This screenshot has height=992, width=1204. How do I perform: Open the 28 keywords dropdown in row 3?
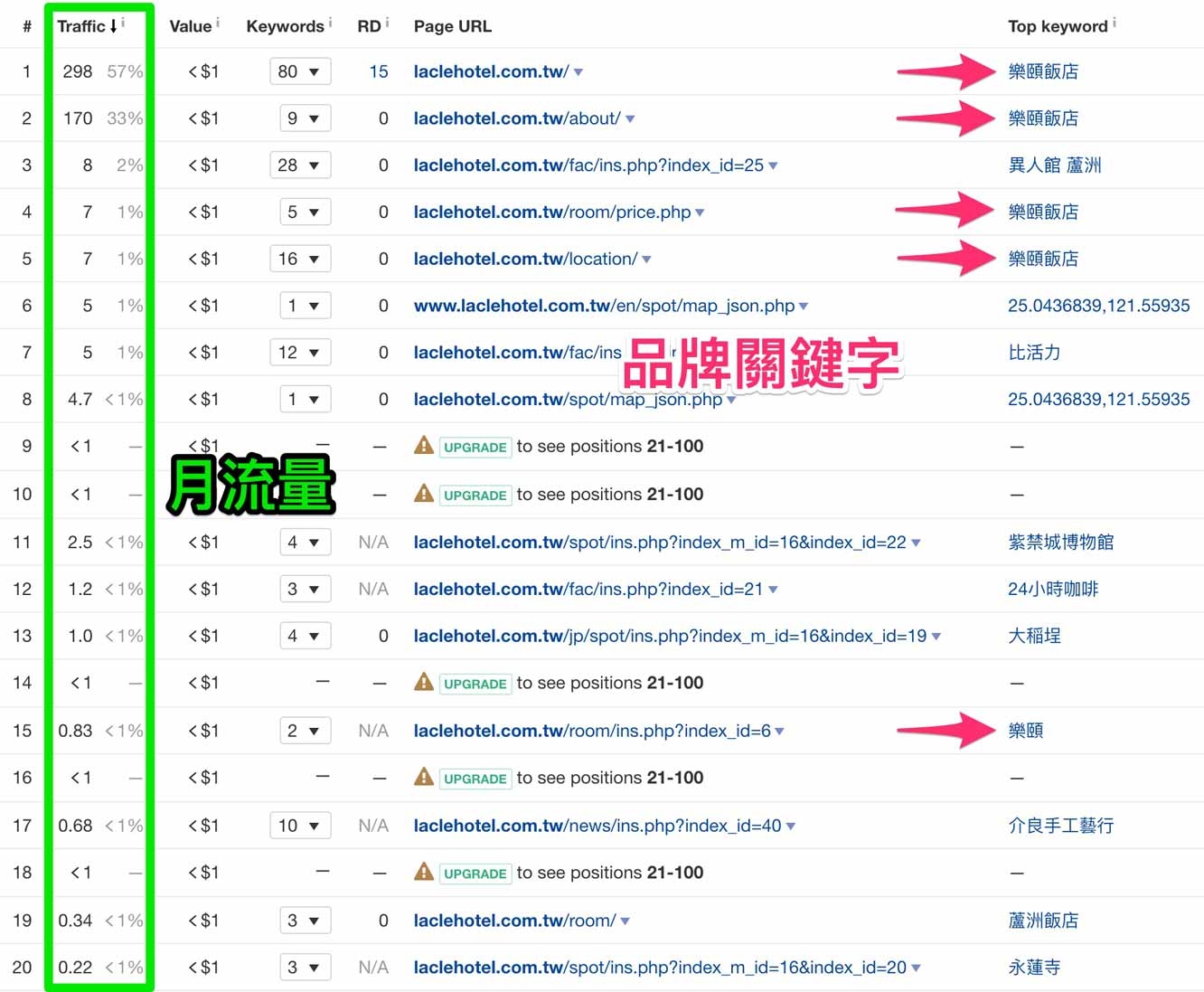(300, 165)
